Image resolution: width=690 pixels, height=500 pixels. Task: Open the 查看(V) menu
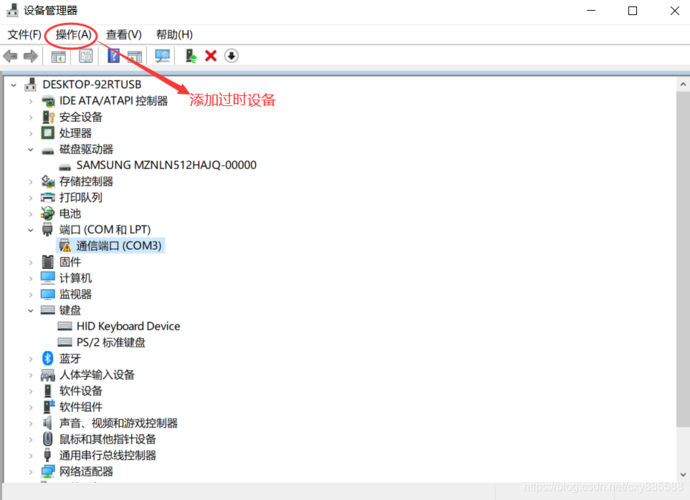(x=124, y=34)
